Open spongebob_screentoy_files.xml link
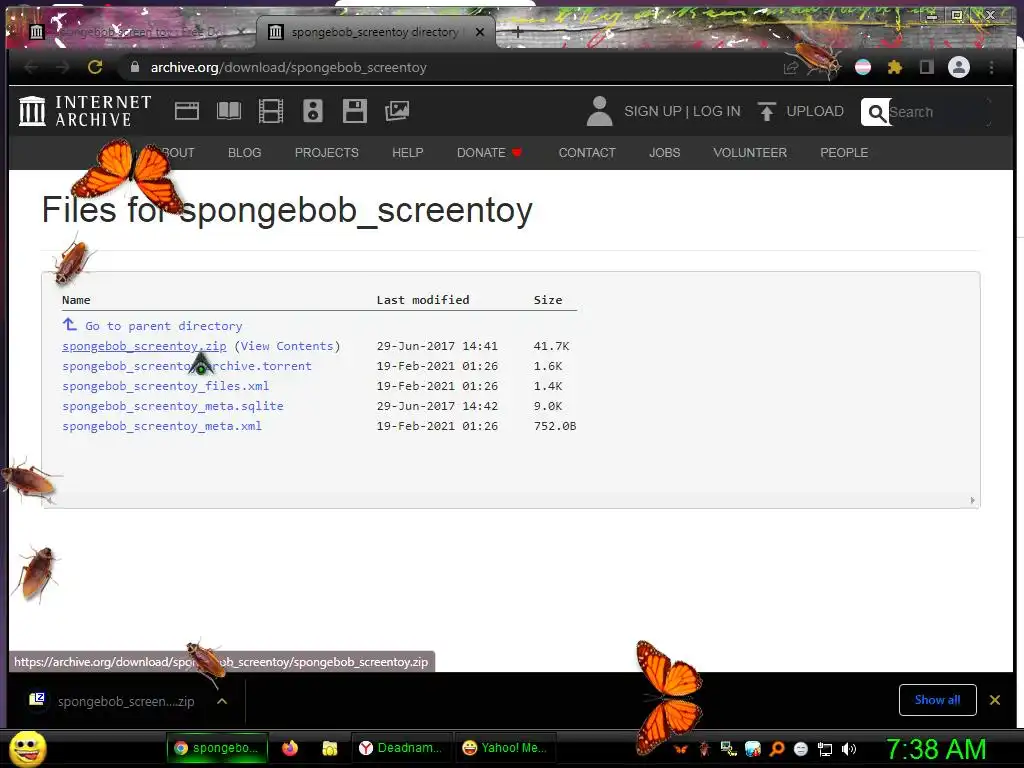Viewport: 1024px width, 768px height. tap(165, 386)
